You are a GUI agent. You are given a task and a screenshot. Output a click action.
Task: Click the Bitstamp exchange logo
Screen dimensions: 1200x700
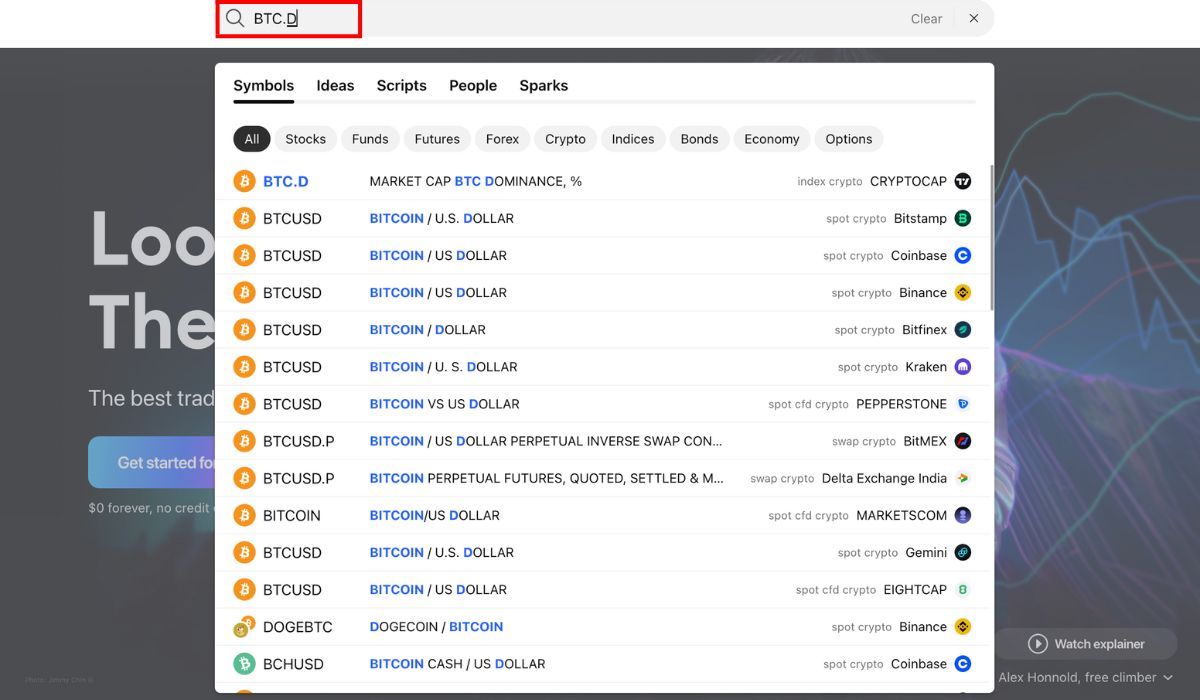click(x=963, y=218)
